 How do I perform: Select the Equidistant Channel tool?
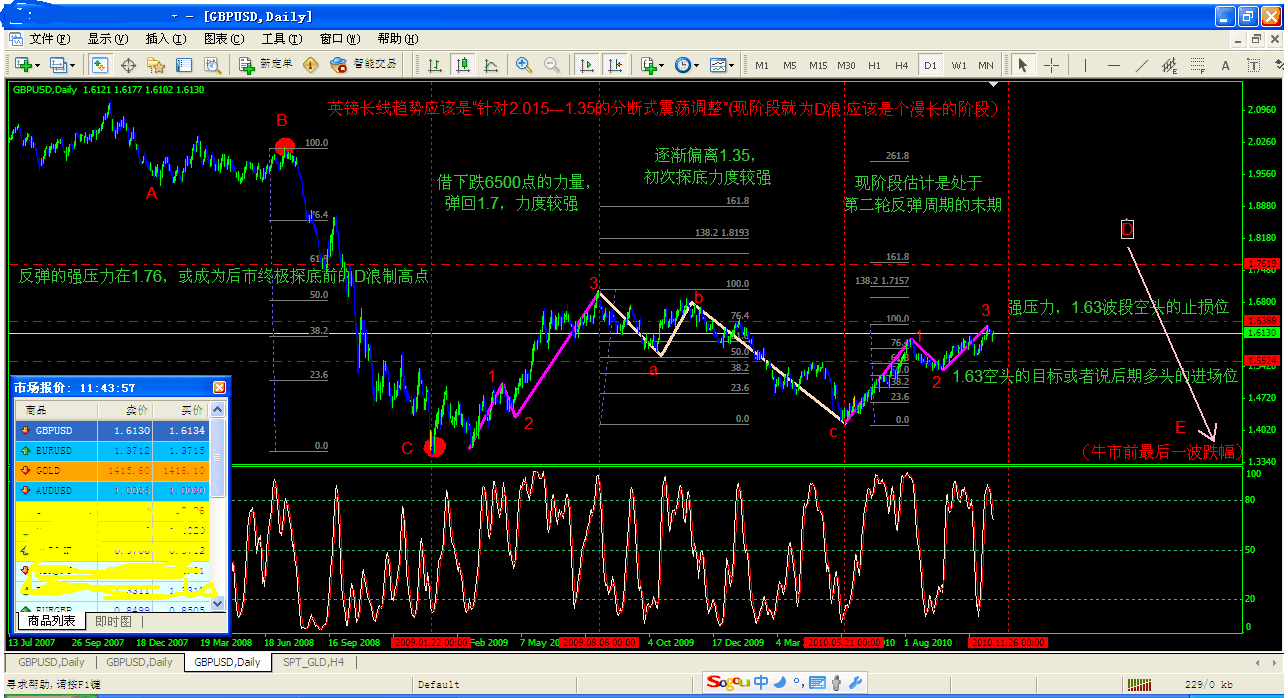(1169, 65)
